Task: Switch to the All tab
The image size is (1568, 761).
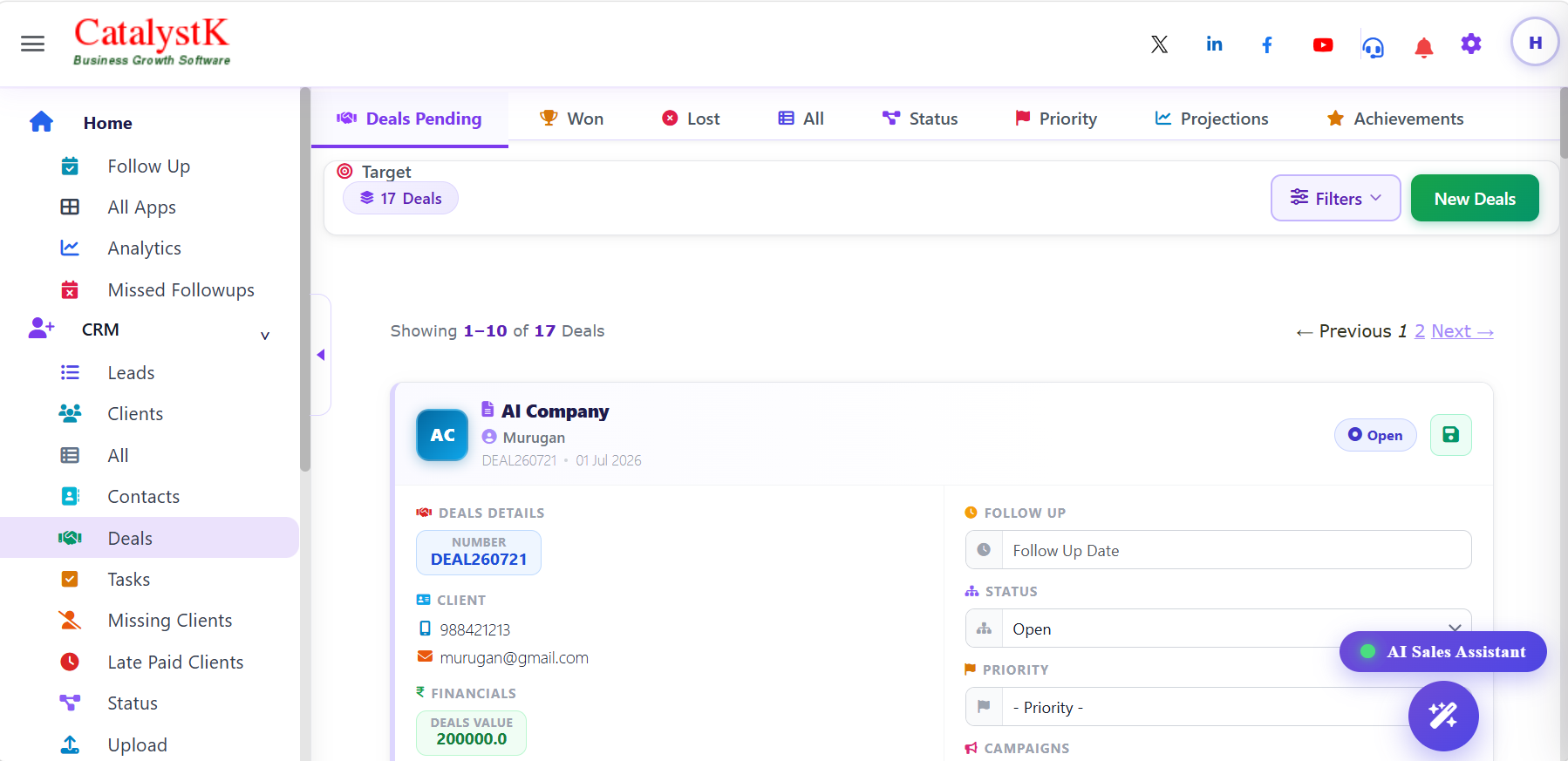Action: [x=801, y=119]
